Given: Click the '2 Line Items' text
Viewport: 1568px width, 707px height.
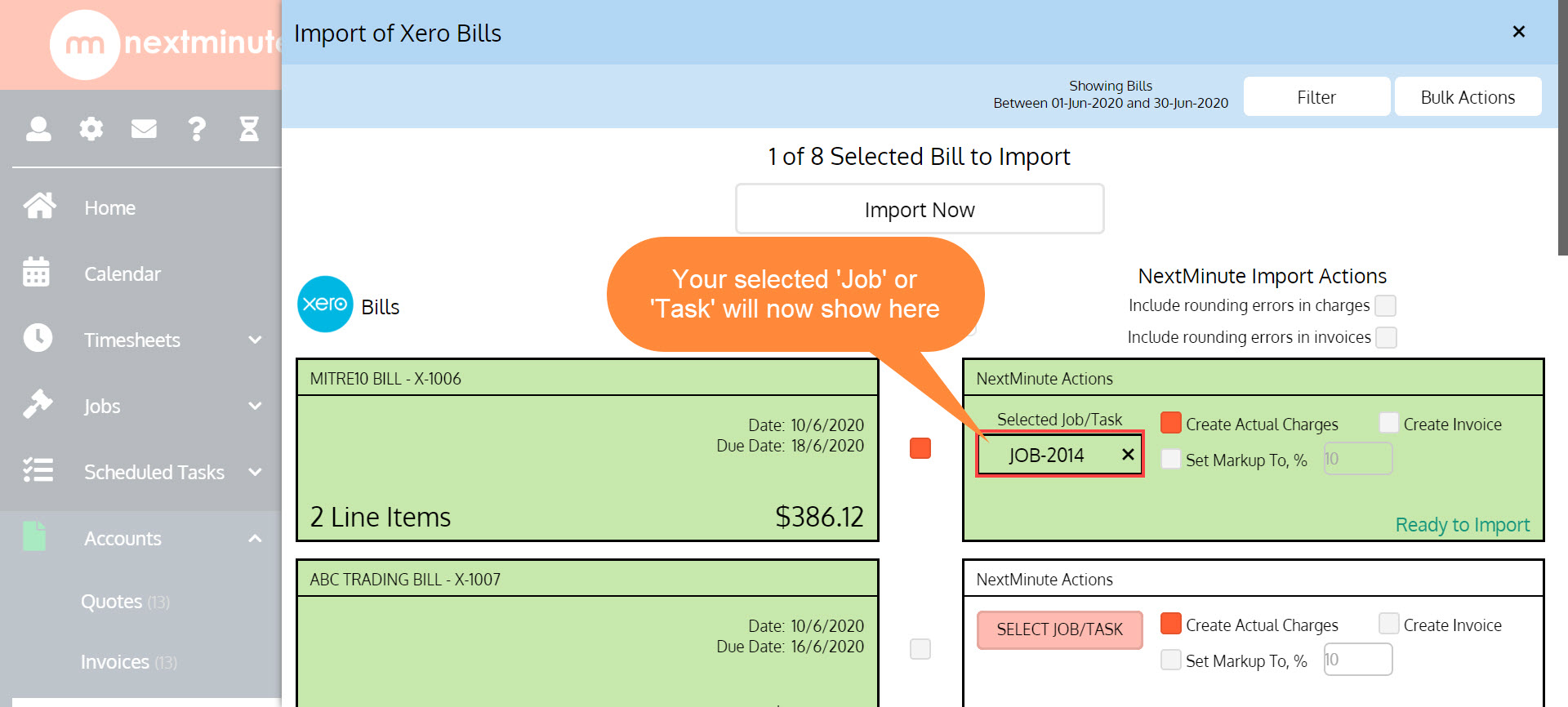Looking at the screenshot, I should [x=381, y=517].
